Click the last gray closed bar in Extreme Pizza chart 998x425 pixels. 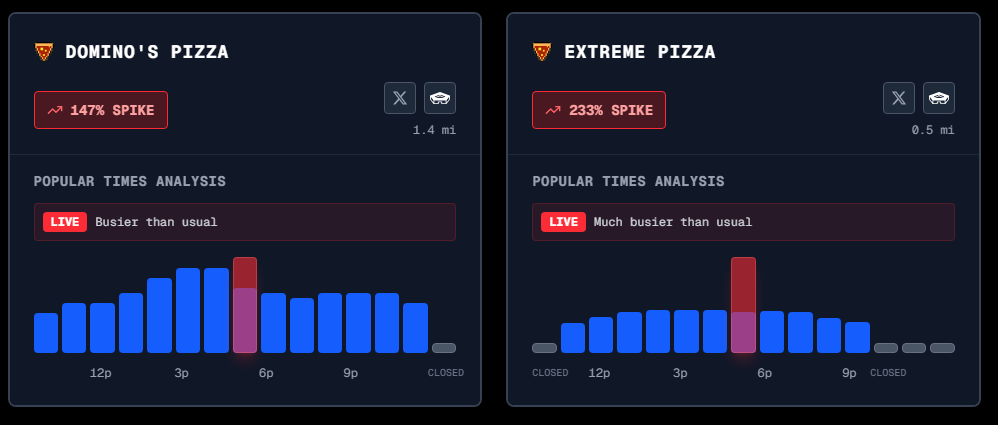coord(943,348)
